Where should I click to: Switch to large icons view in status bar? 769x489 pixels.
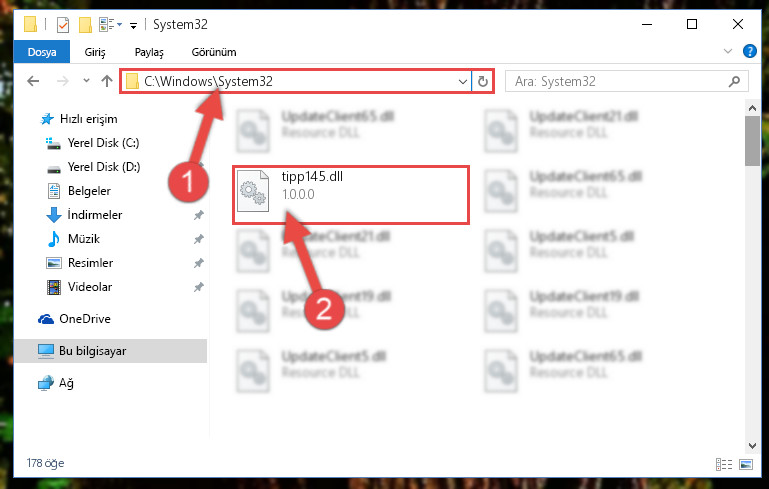pyautogui.click(x=746, y=464)
